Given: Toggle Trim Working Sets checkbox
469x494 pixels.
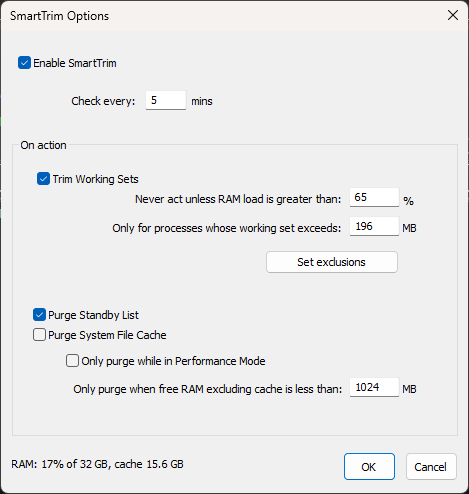Looking at the screenshot, I should (x=43, y=179).
